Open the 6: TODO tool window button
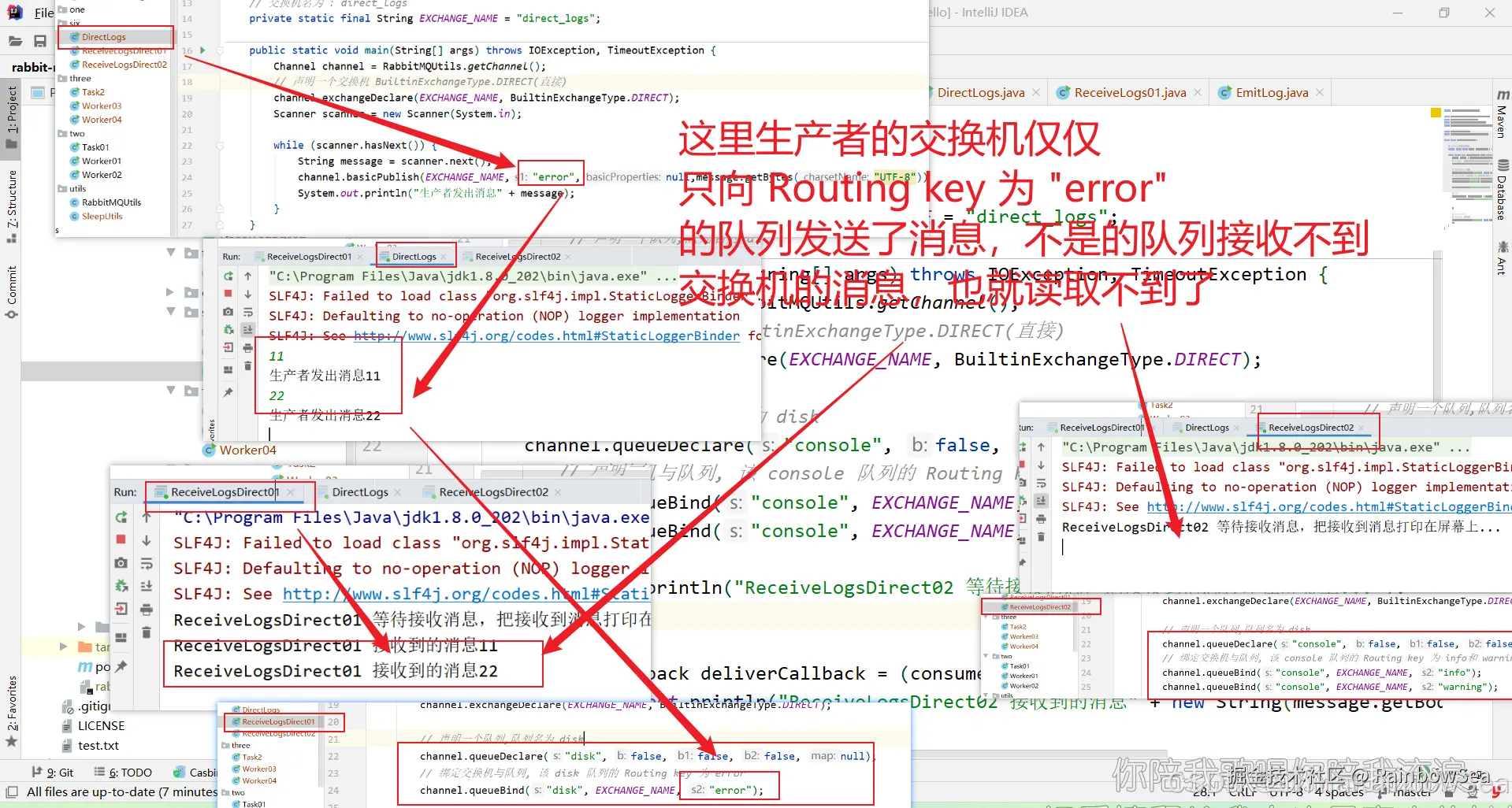1512x808 pixels. point(123,773)
